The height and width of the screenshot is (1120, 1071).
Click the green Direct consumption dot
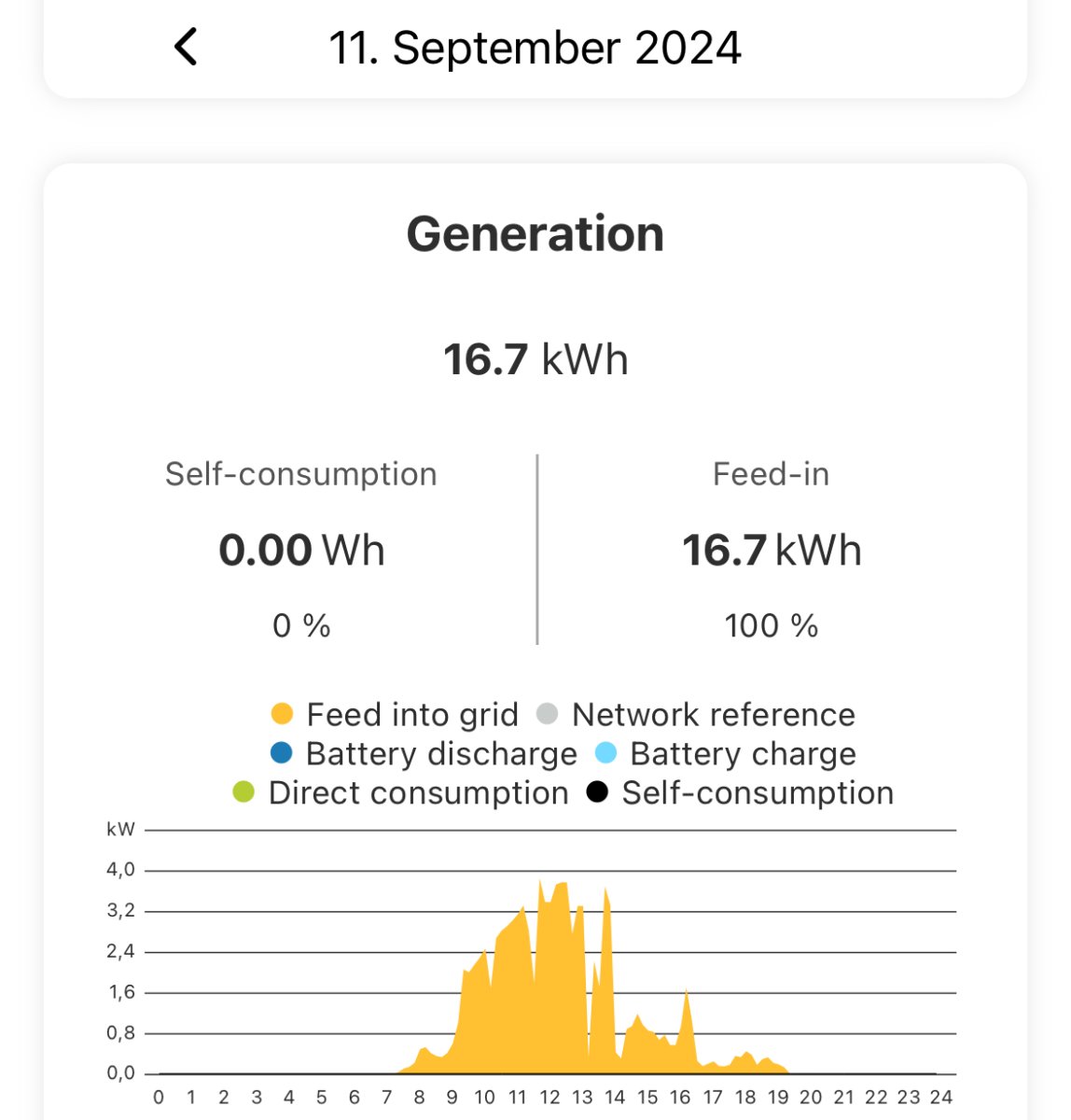[x=243, y=792]
